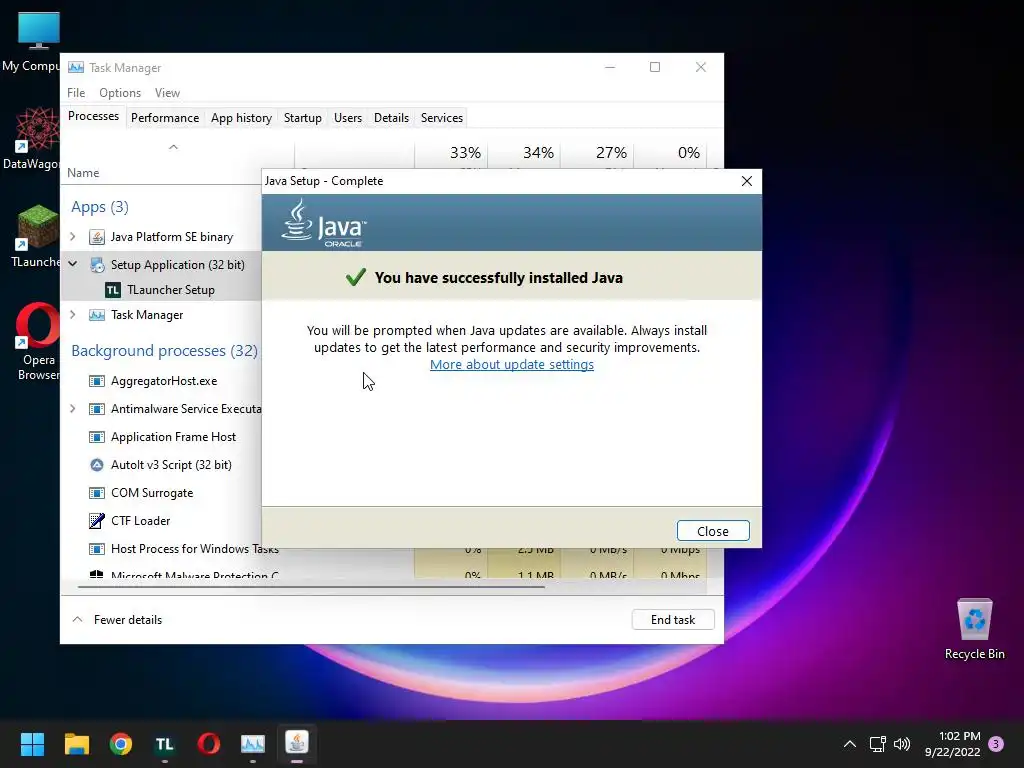Click the 27% disk column header
This screenshot has height=768, width=1024.
[598, 153]
